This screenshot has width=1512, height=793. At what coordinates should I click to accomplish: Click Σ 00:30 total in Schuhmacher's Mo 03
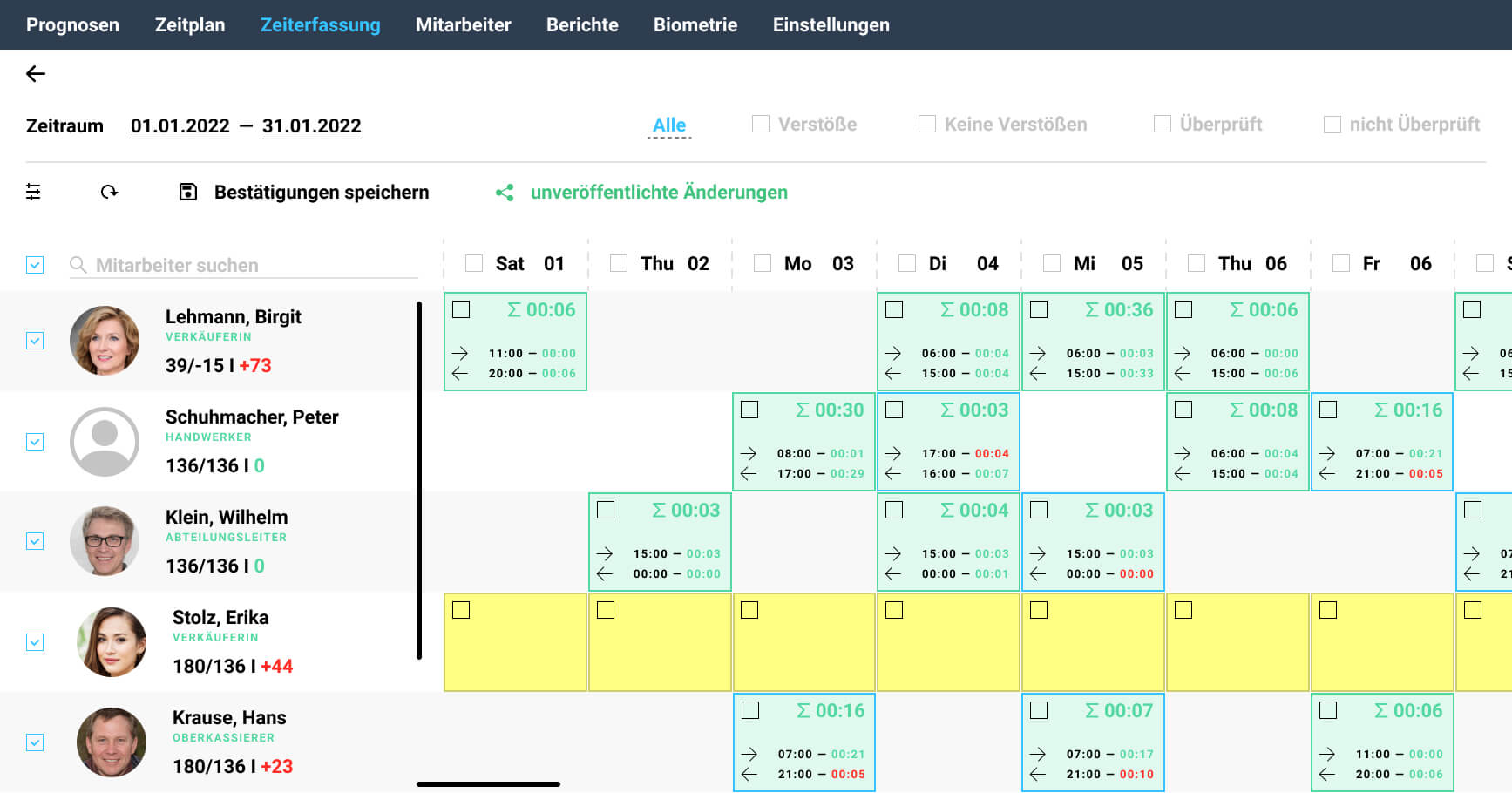click(830, 410)
